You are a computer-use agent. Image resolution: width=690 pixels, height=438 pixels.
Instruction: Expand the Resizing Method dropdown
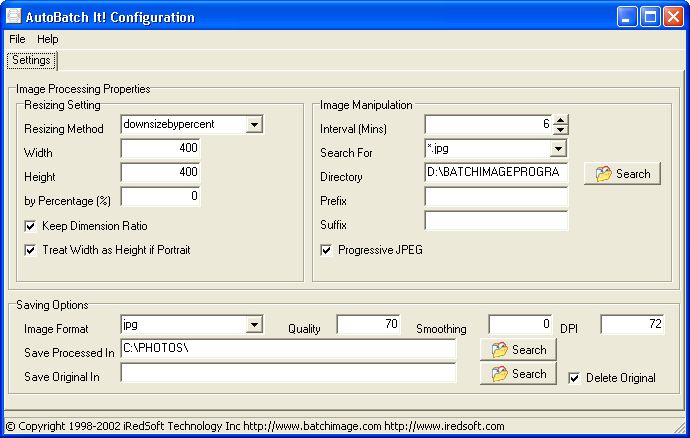tap(254, 125)
